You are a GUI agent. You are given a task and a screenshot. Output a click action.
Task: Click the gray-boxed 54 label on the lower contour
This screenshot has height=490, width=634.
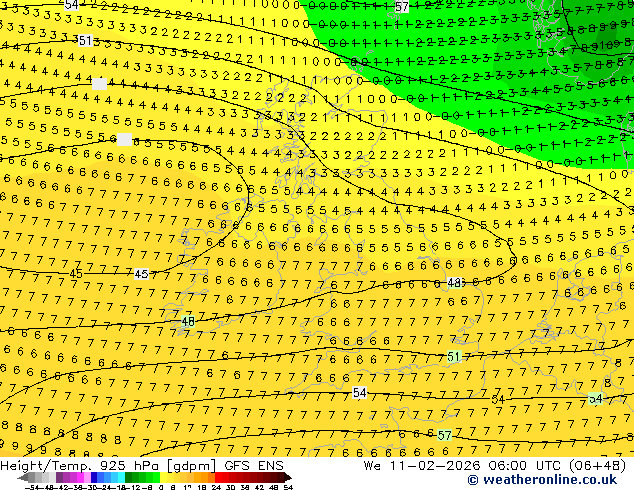point(359,393)
